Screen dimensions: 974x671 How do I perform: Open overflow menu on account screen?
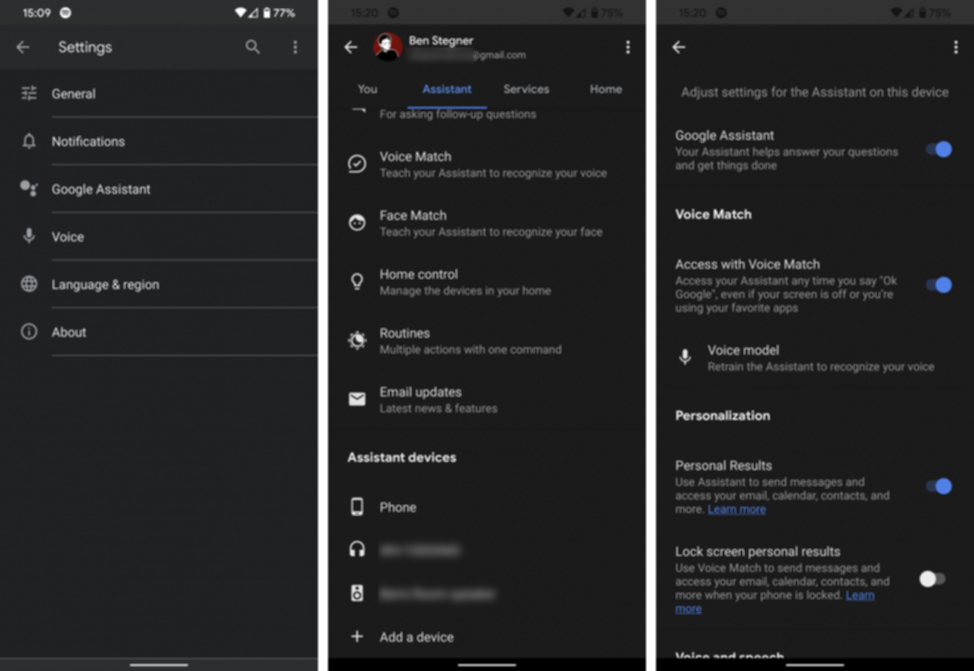point(628,47)
